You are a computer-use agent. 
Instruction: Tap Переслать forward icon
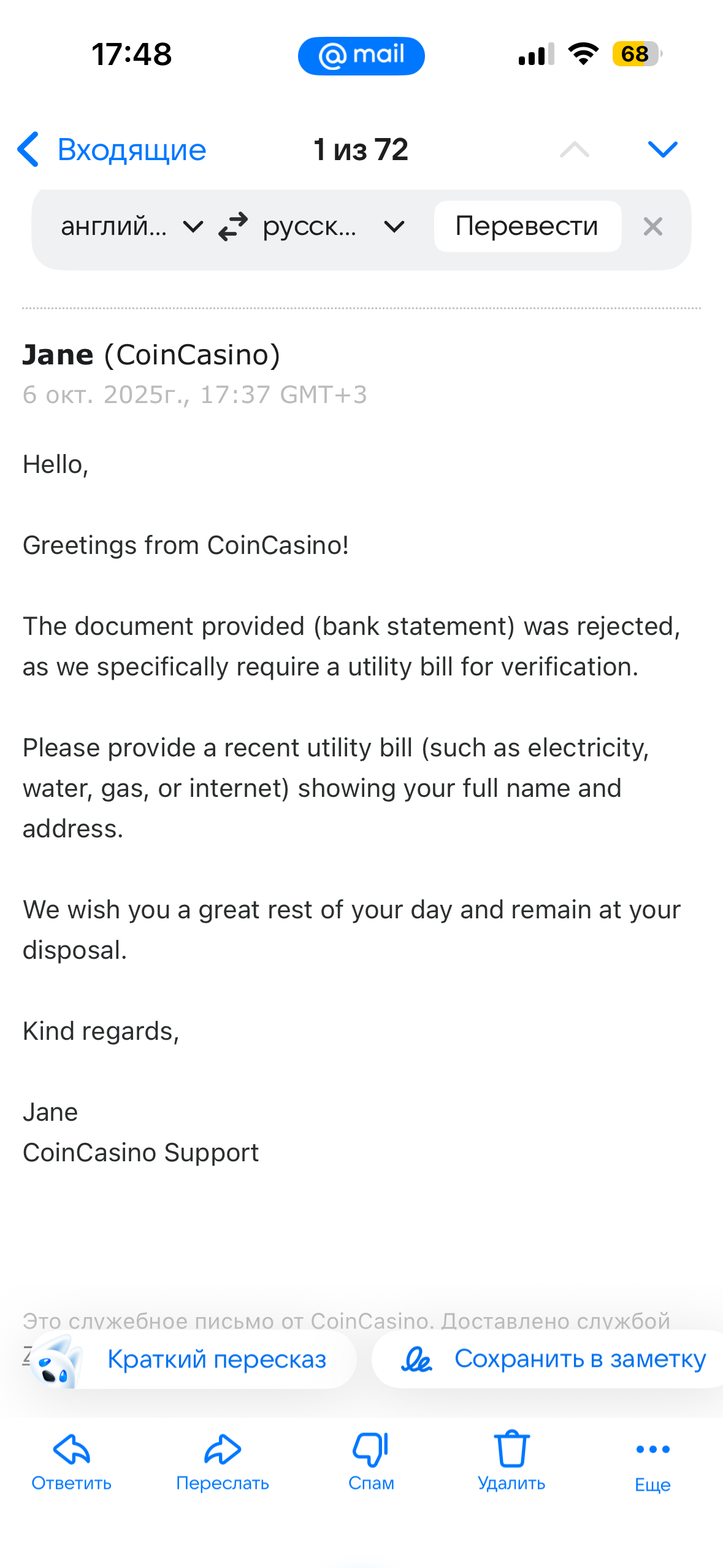(x=223, y=1461)
